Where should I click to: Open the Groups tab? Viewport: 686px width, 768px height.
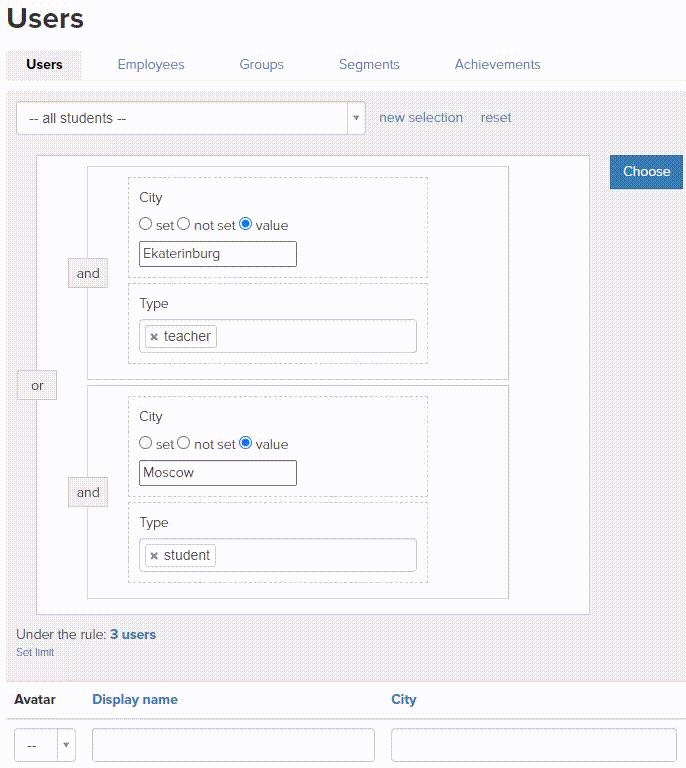click(261, 64)
